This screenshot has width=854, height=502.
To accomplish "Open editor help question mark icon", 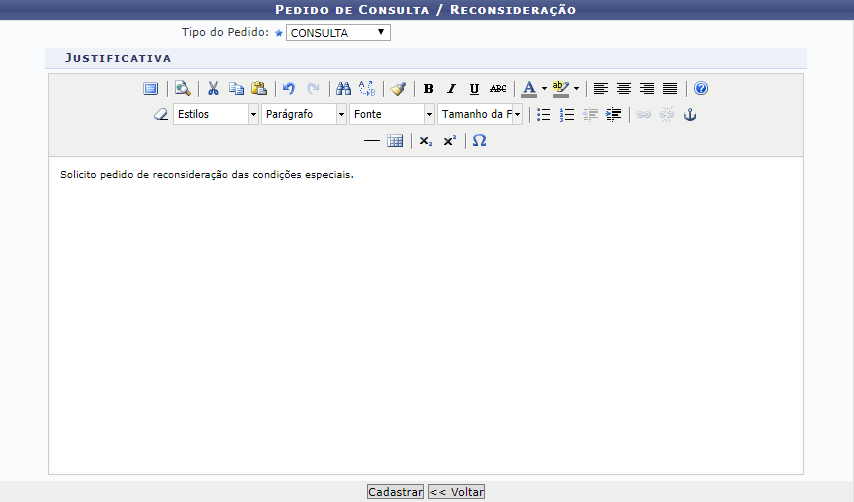I will [x=701, y=89].
